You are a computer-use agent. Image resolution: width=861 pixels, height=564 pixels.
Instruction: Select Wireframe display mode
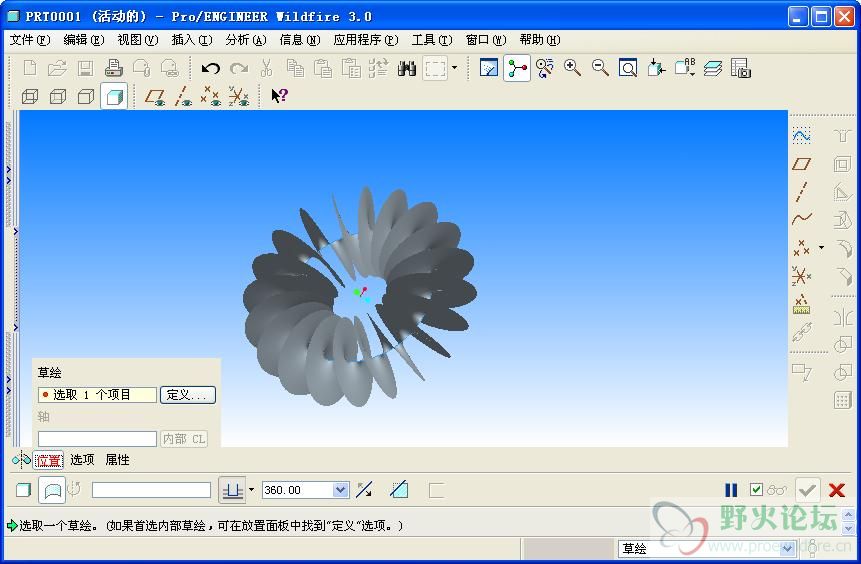30,97
